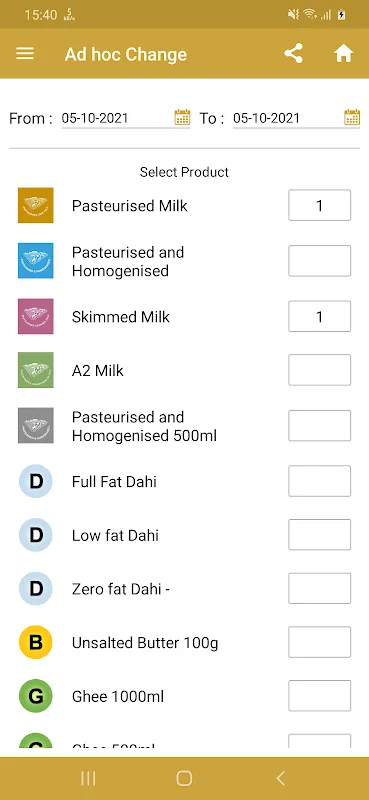Image resolution: width=369 pixels, height=800 pixels.
Task: Open the To date calendar icon
Action: [352, 117]
